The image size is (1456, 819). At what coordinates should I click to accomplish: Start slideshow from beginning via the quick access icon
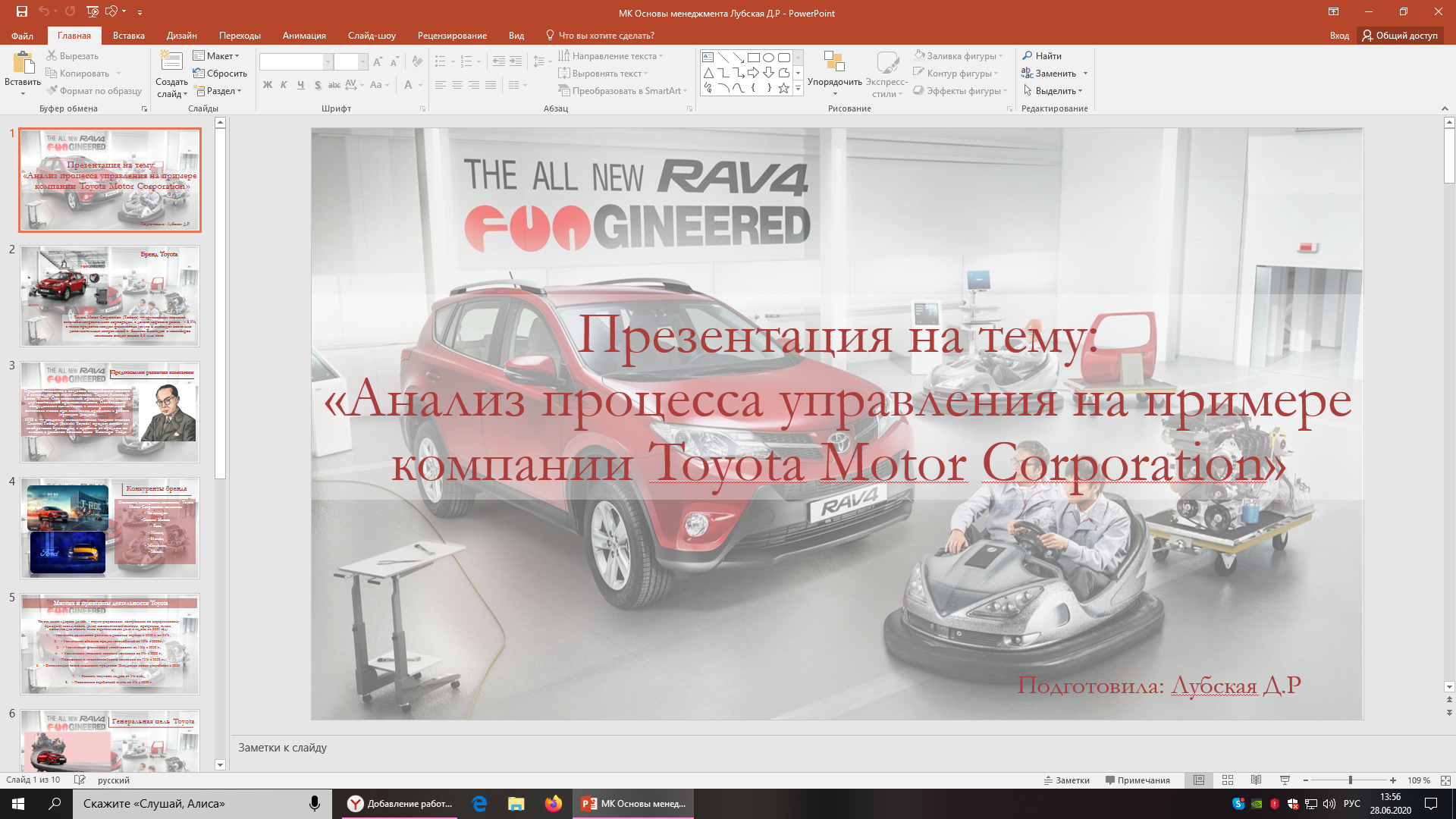click(93, 11)
